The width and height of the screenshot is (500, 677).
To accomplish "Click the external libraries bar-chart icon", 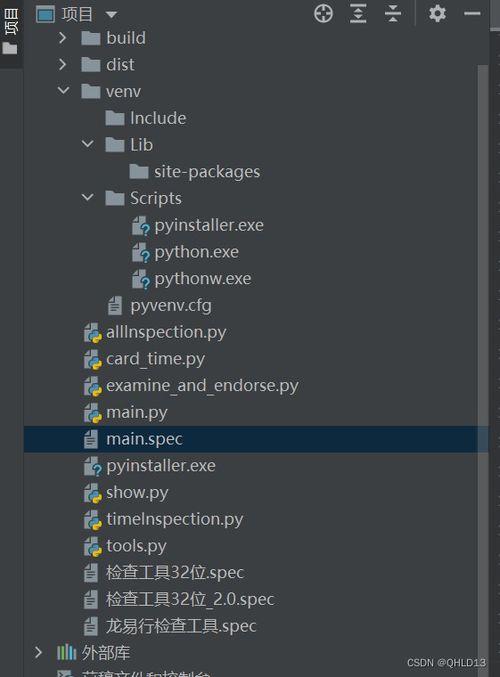I will 66,652.
